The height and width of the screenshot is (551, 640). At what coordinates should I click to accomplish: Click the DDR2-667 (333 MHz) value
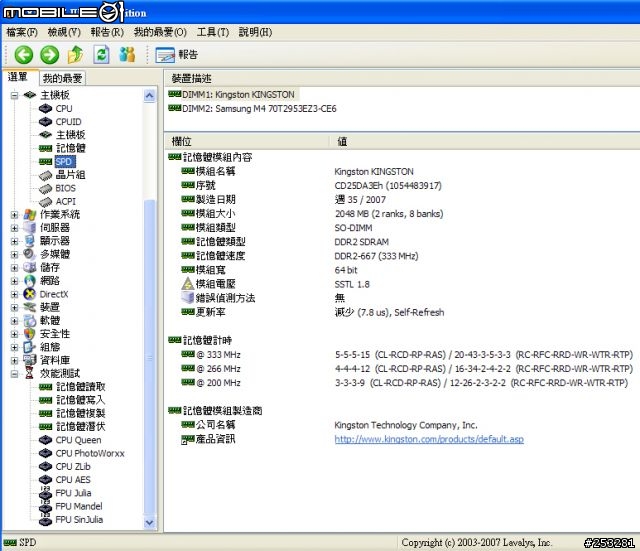click(376, 256)
